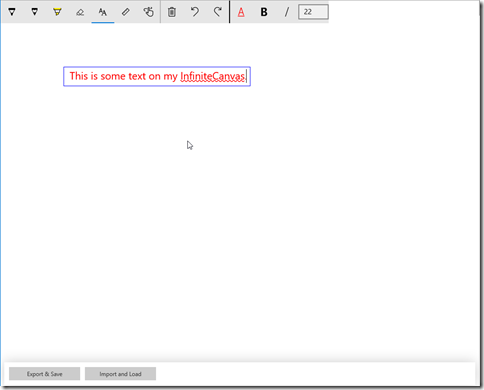The height and width of the screenshot is (390, 484).
Task: Activate the text tool
Action: point(103,12)
